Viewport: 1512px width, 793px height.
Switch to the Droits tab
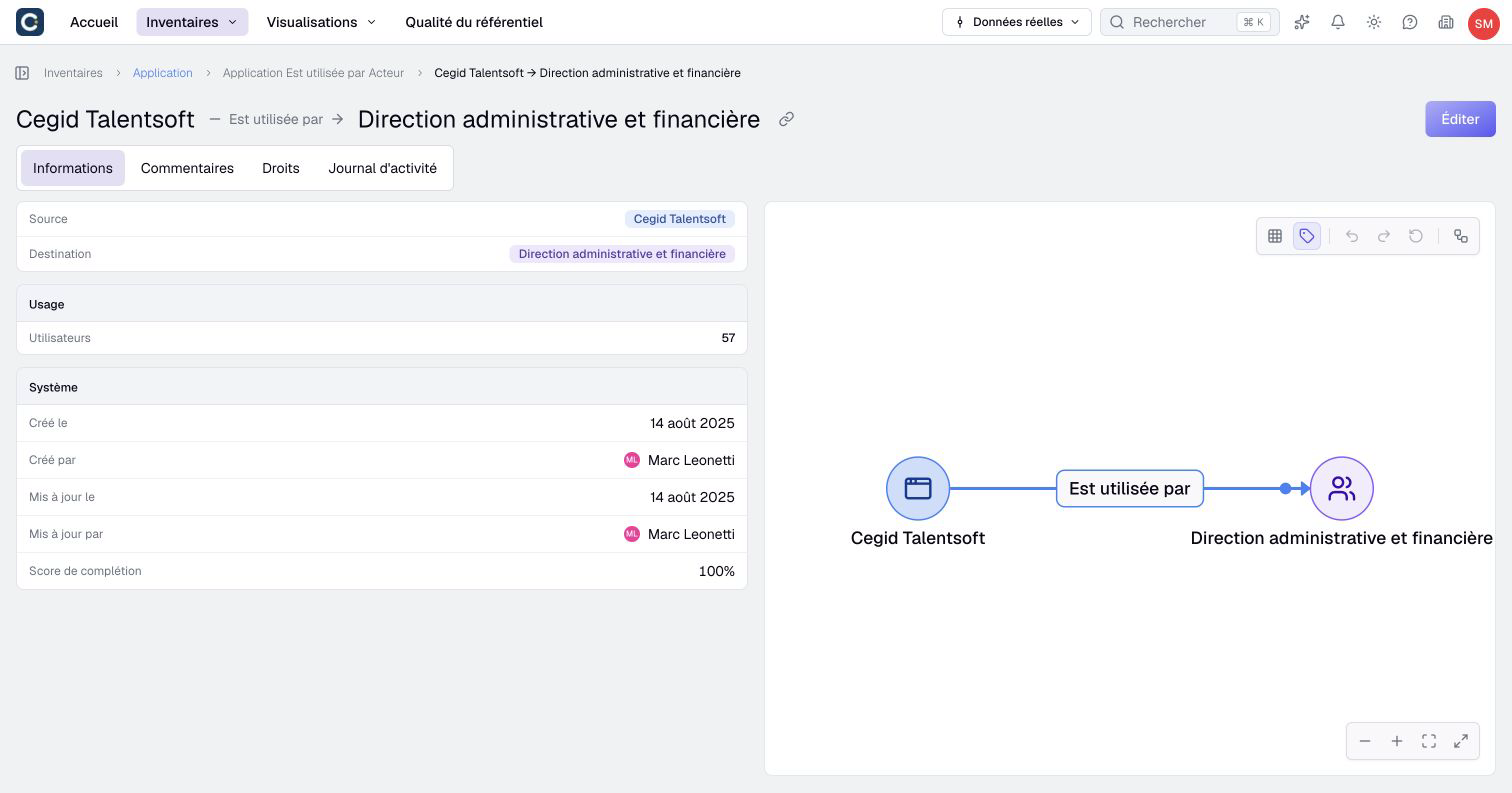[x=281, y=168]
